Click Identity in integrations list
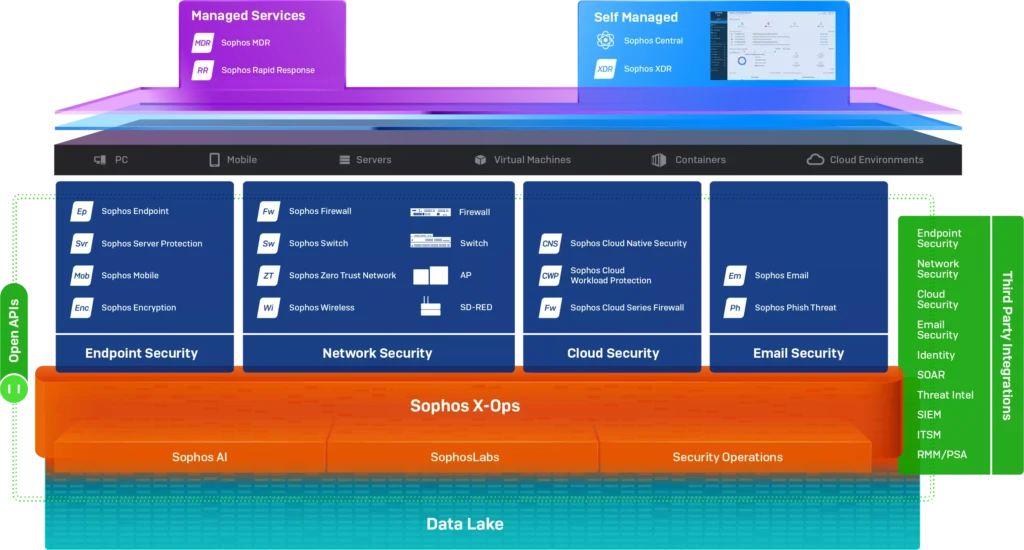 pos(935,355)
